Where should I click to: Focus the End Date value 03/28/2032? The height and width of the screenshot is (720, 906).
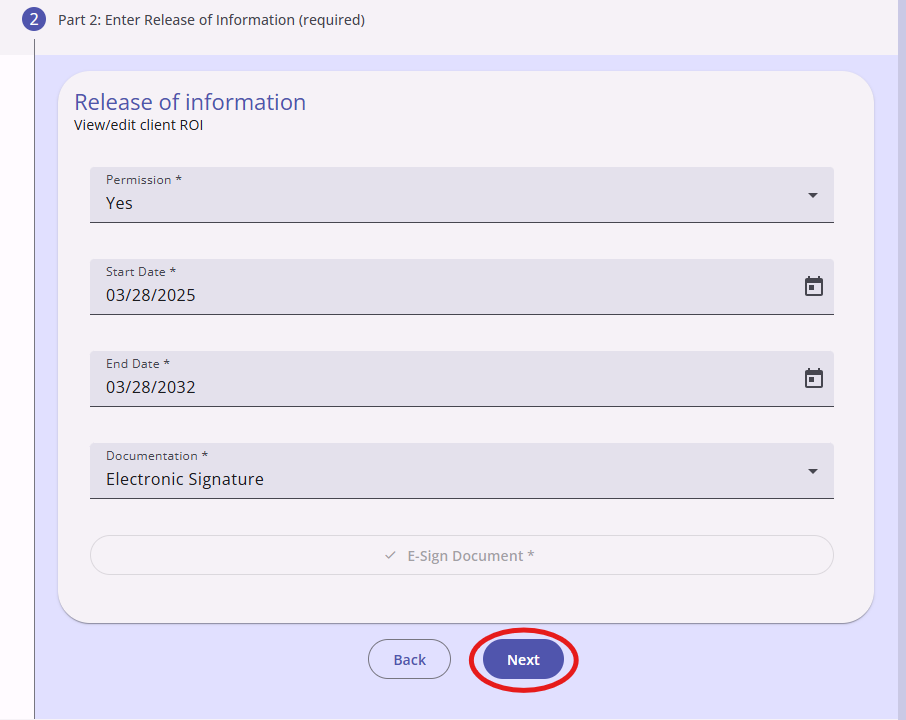tap(151, 387)
